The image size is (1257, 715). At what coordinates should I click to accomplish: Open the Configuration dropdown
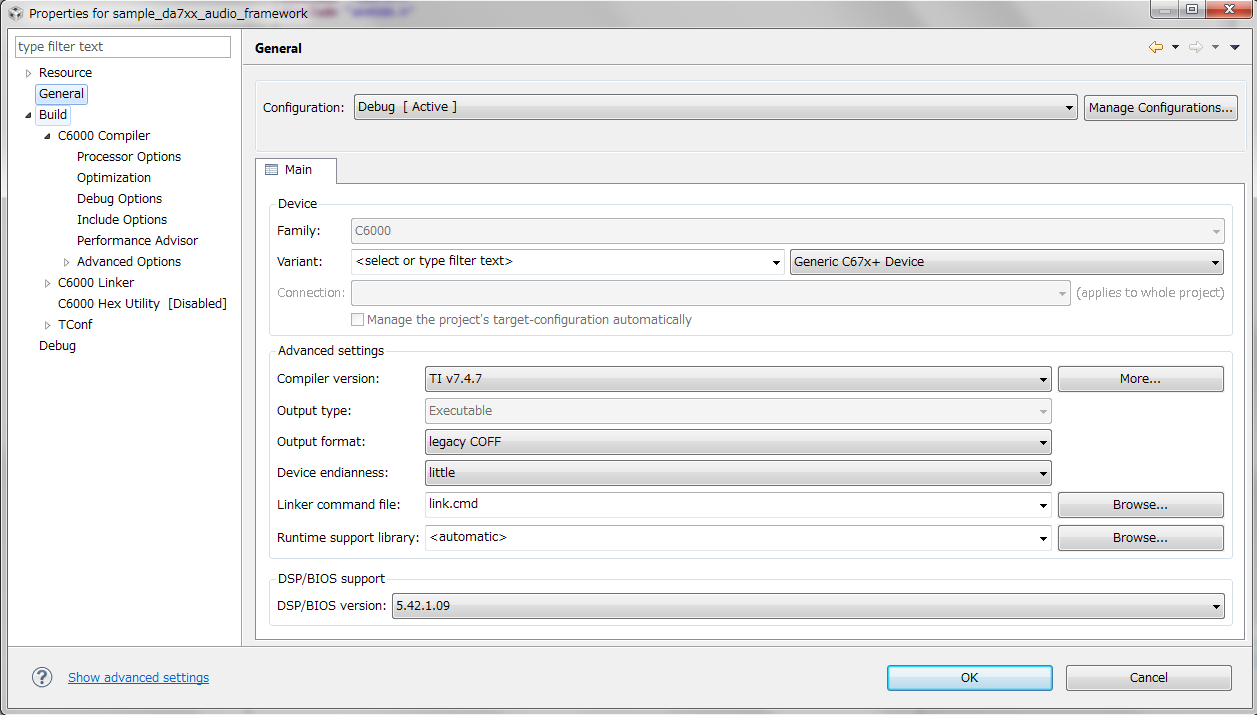pyautogui.click(x=716, y=107)
